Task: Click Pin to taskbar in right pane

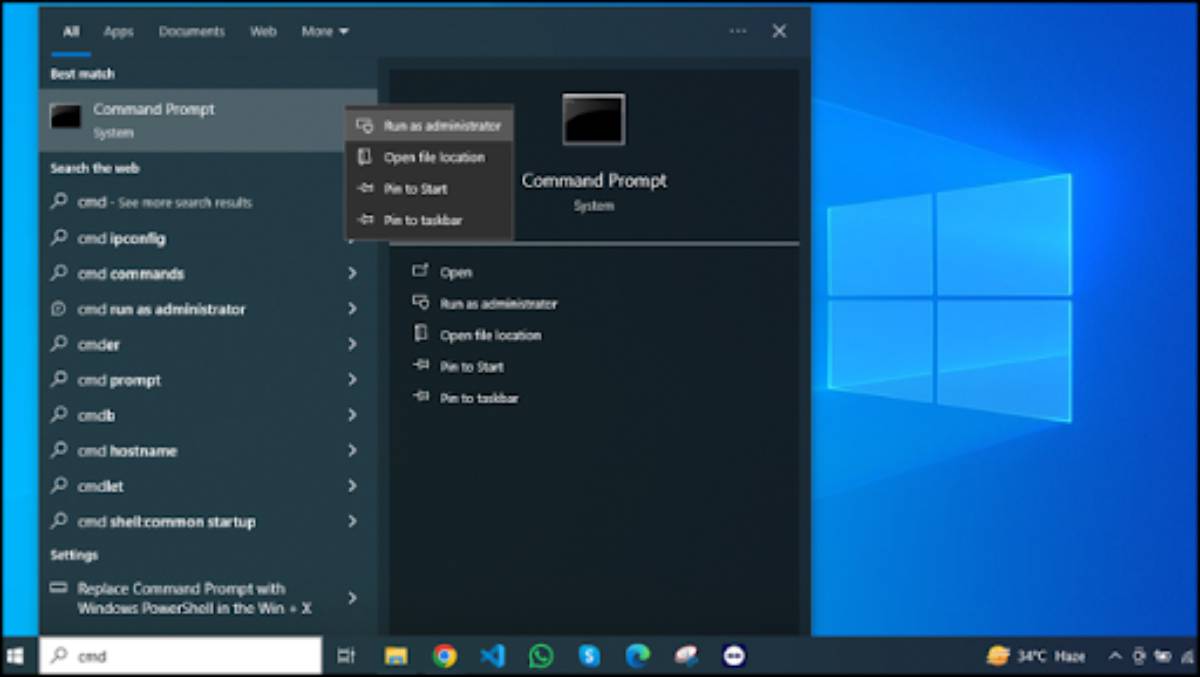Action: 466,398
